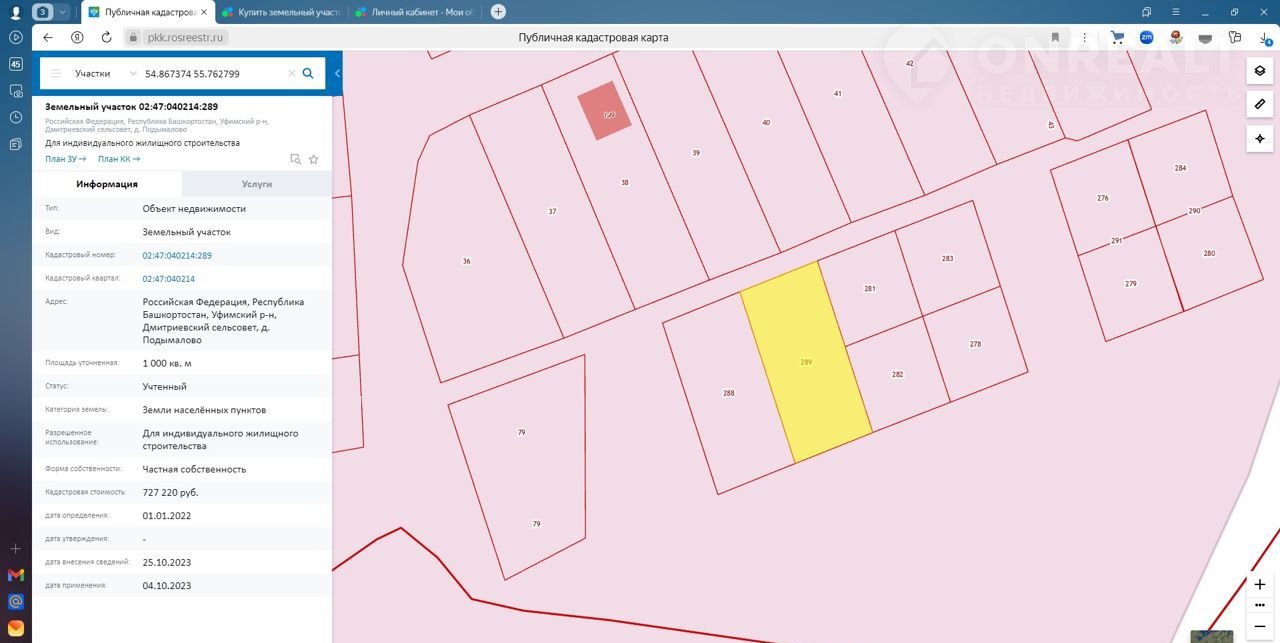Click the blue search magnifier icon
1280x643 pixels.
pyautogui.click(x=308, y=73)
